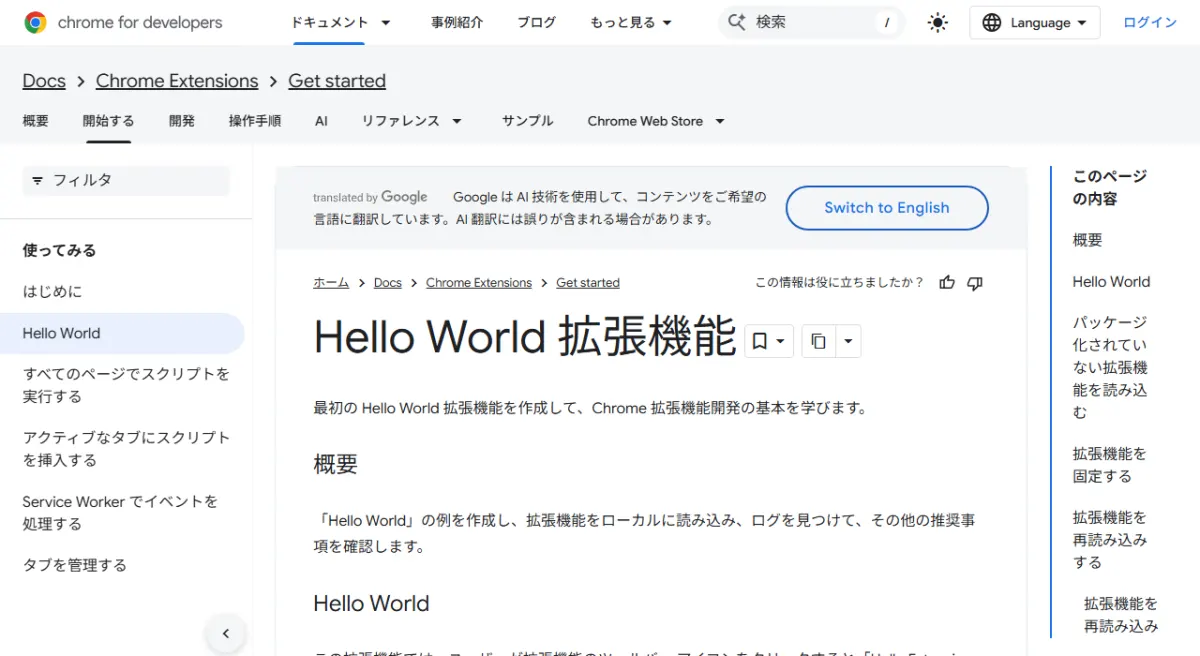
Task: Click the thumbs down not helpful icon
Action: pos(975,283)
